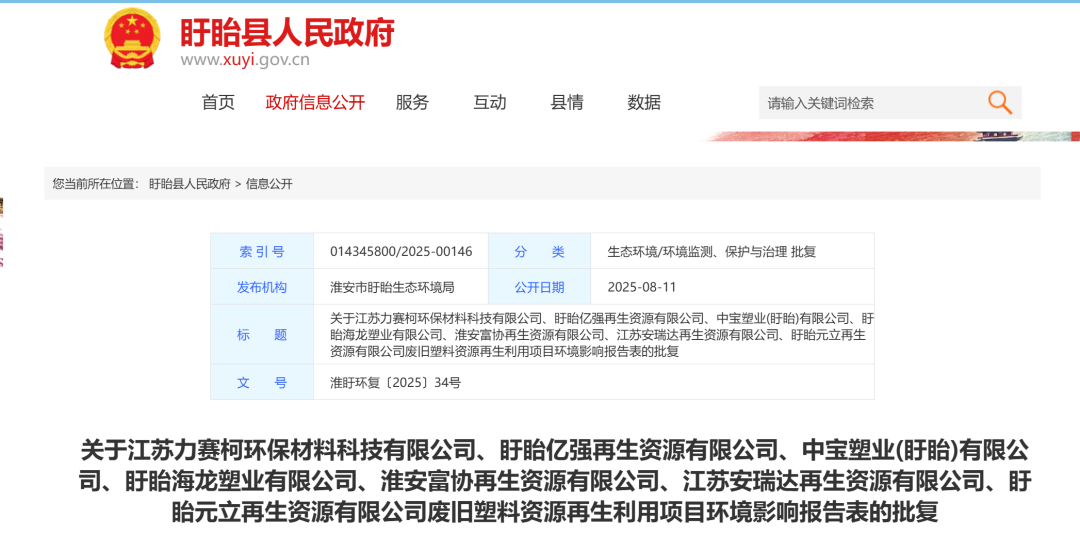Open the 首页 navigation item
This screenshot has width=1080, height=534.
tap(218, 102)
